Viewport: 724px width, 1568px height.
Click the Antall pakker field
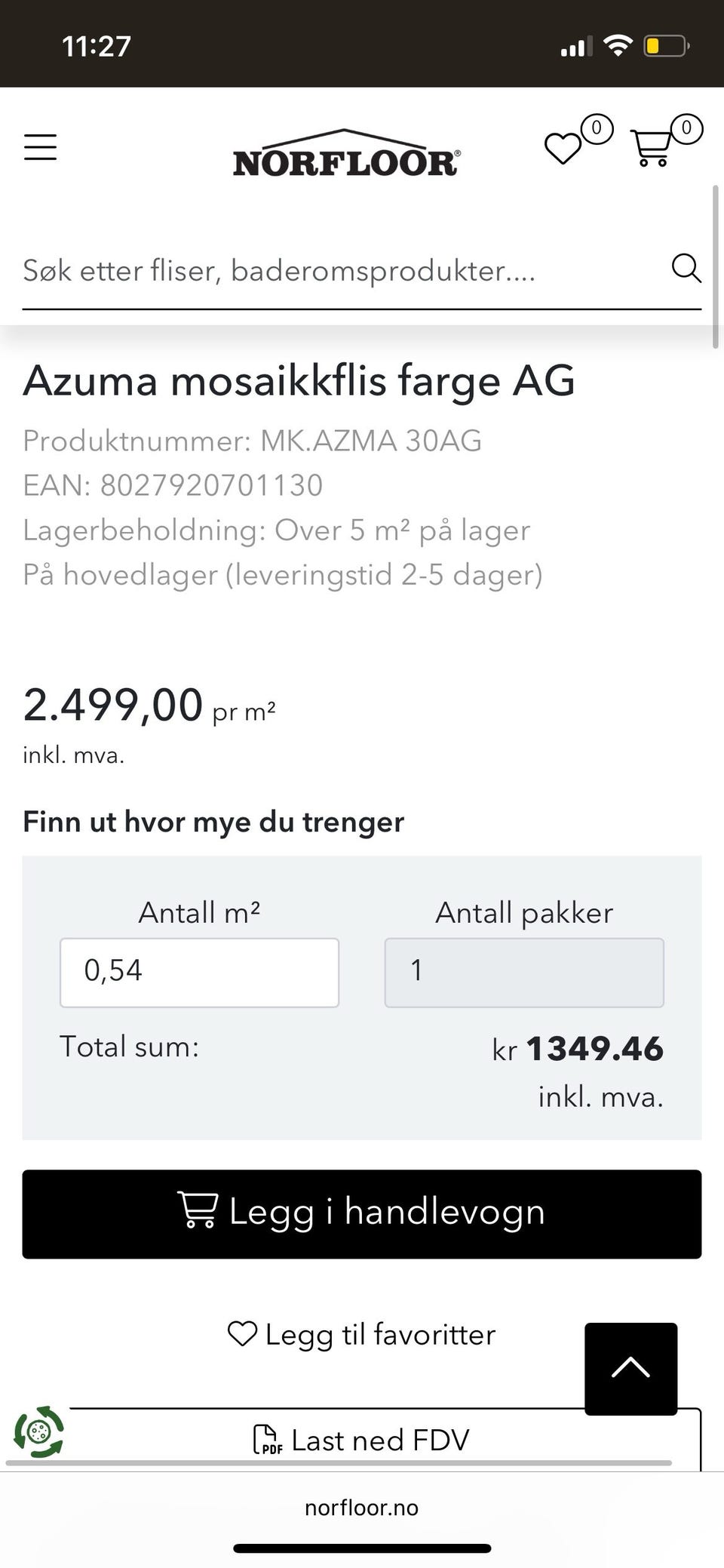pos(524,972)
